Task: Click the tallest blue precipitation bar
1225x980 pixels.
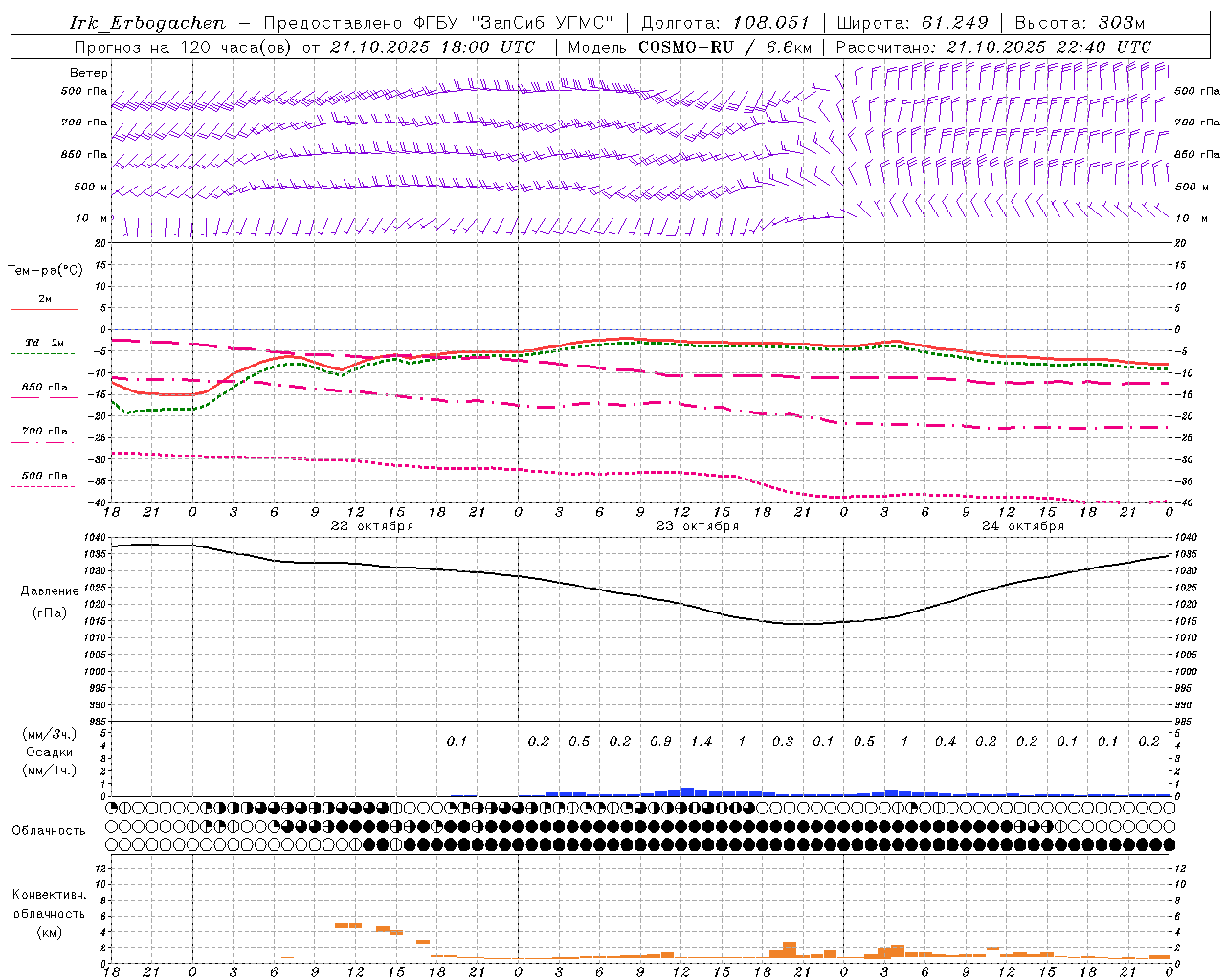Action: pyautogui.click(x=687, y=791)
